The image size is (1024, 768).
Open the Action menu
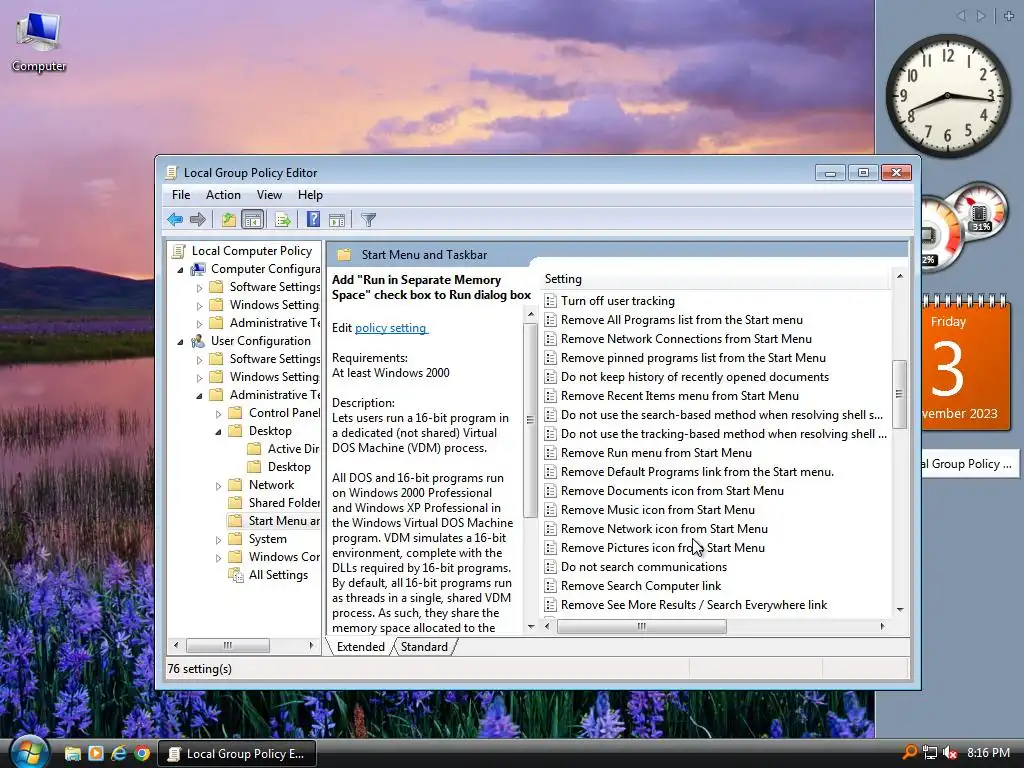click(x=223, y=195)
